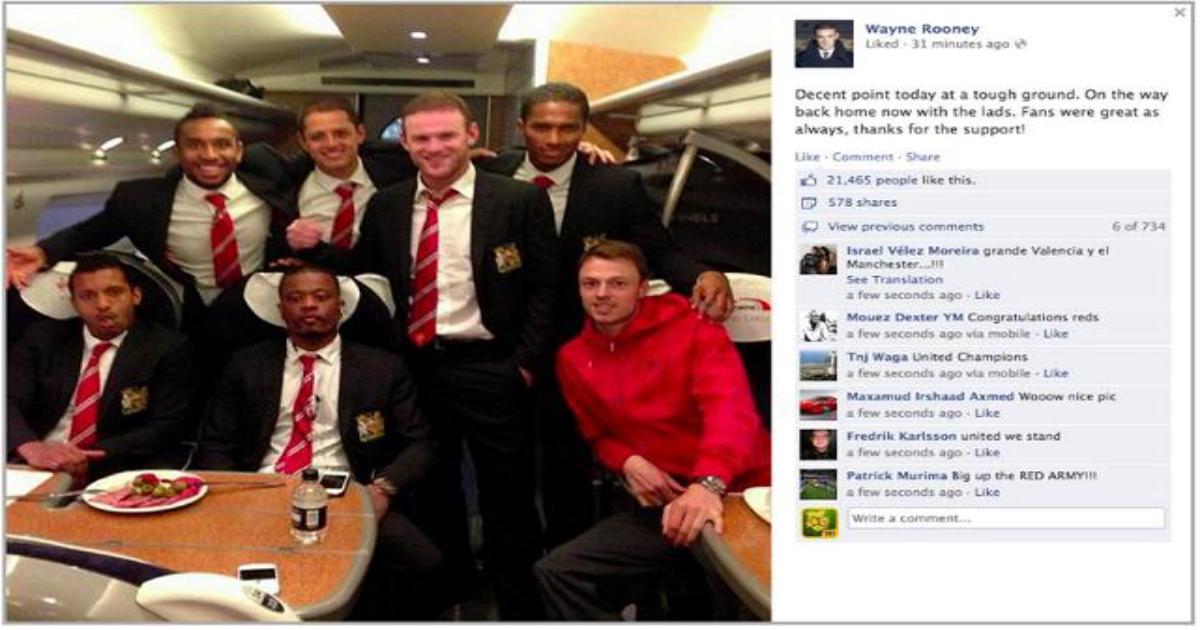
Task: Click the thumbs-up likes icon
Action: tap(809, 181)
